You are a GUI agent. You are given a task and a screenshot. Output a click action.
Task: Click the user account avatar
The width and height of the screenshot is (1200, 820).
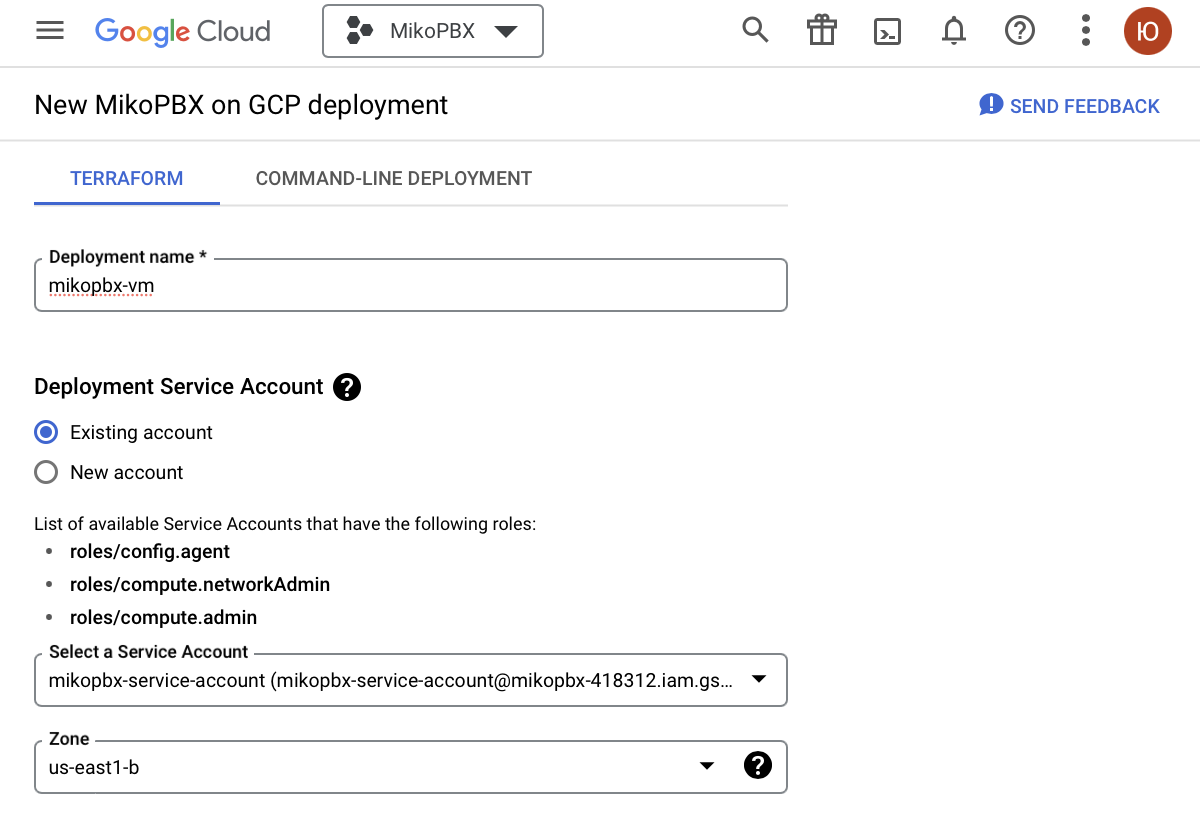[x=1148, y=31]
